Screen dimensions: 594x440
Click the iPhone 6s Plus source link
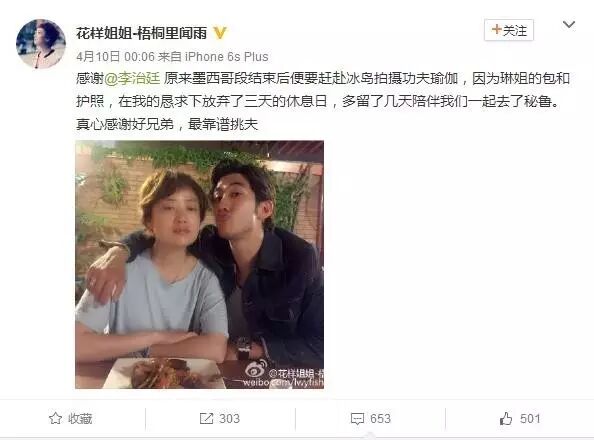(227, 57)
